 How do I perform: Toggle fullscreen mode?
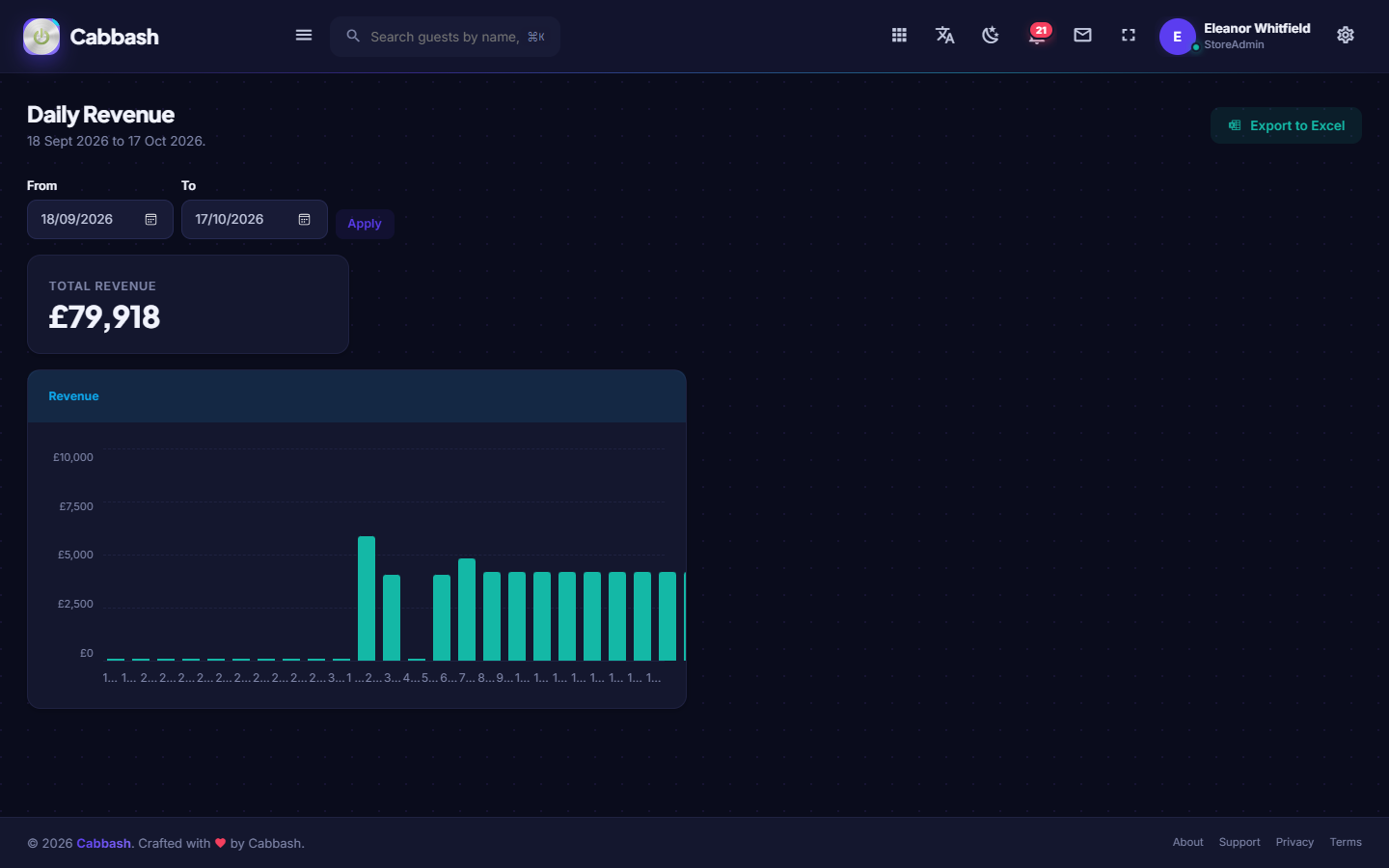(1129, 36)
